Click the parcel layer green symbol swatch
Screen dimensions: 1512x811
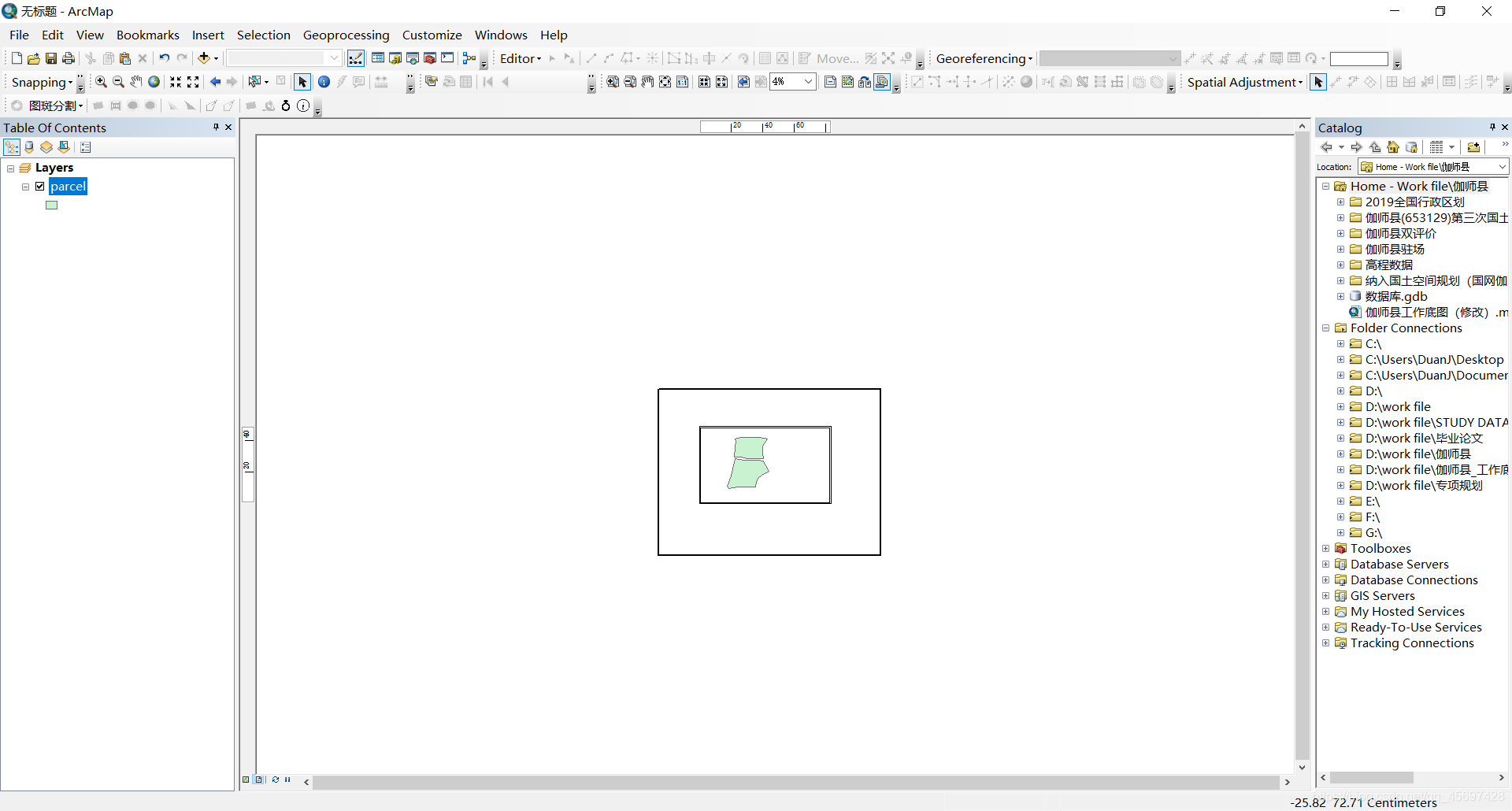click(x=52, y=206)
